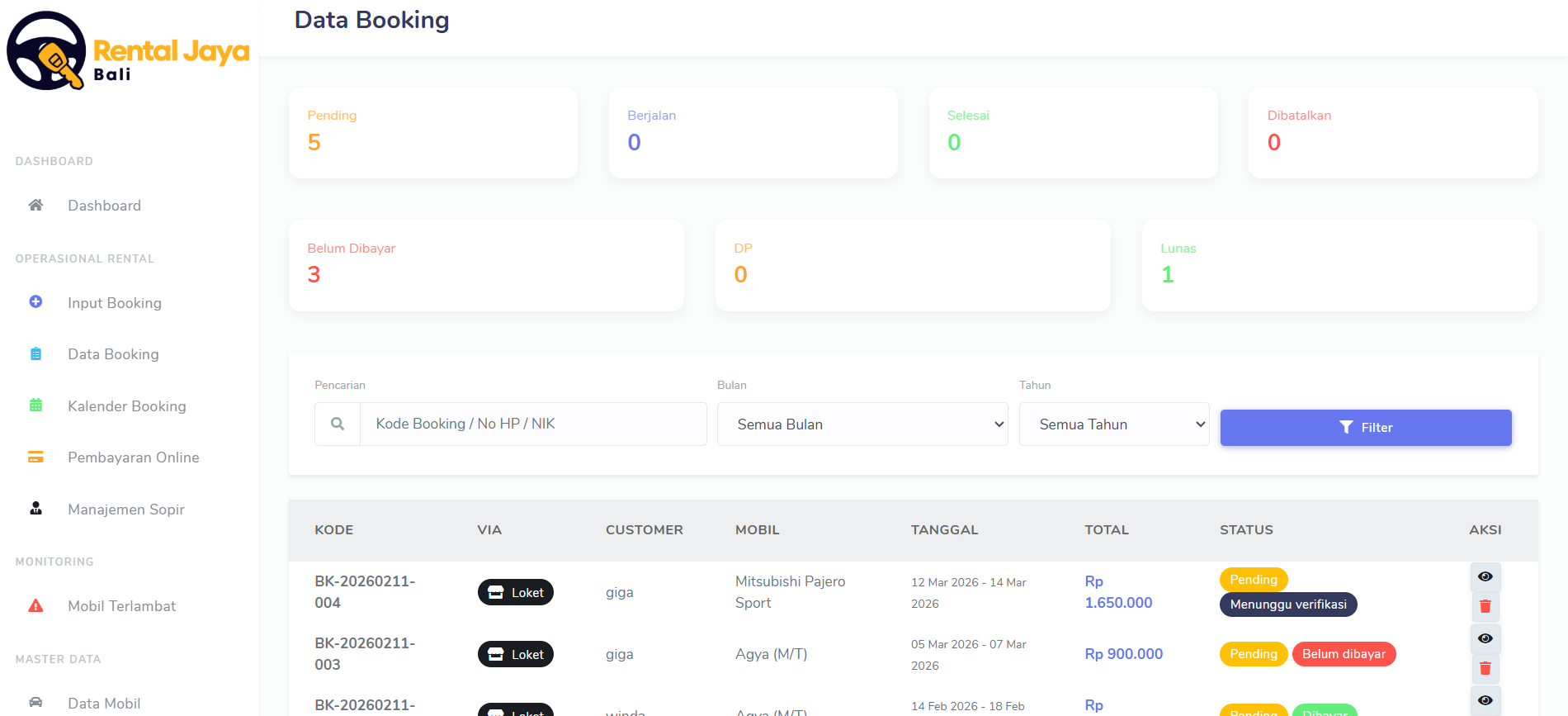Click the driver icon for Manajemen Sopir
The width and height of the screenshot is (1568, 716).
point(35,509)
